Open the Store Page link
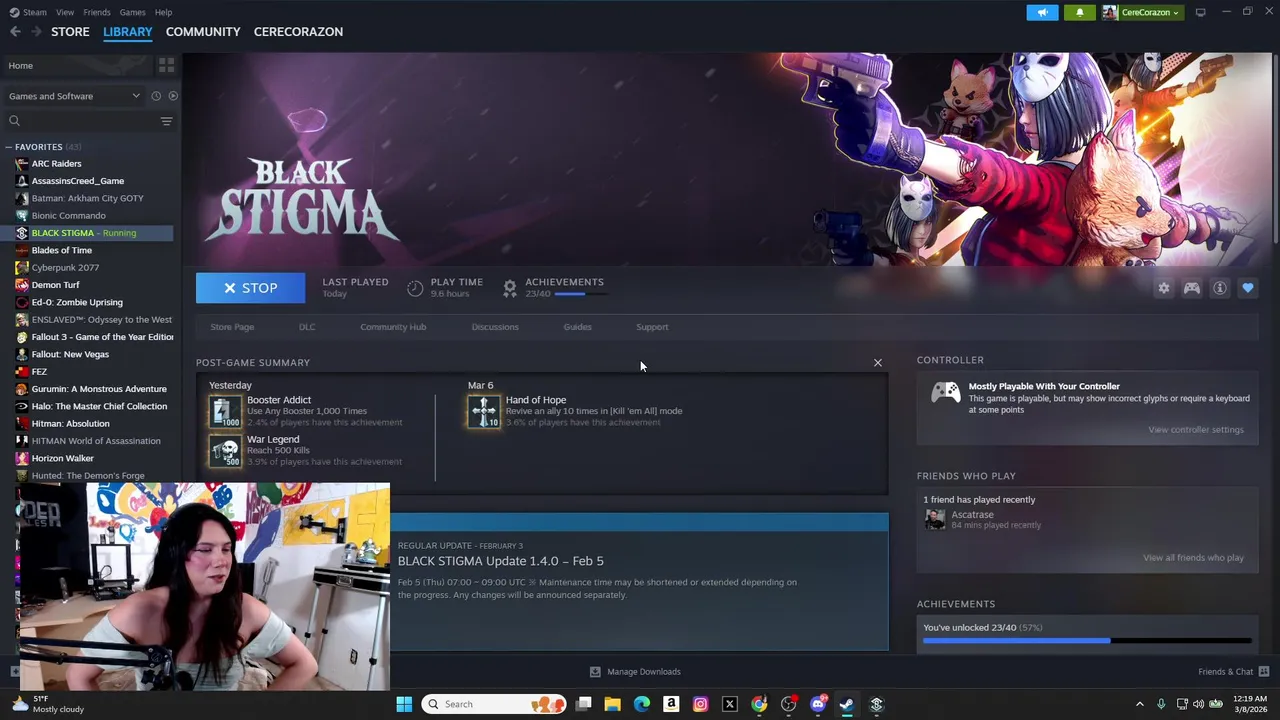The image size is (1280, 720). (x=232, y=327)
